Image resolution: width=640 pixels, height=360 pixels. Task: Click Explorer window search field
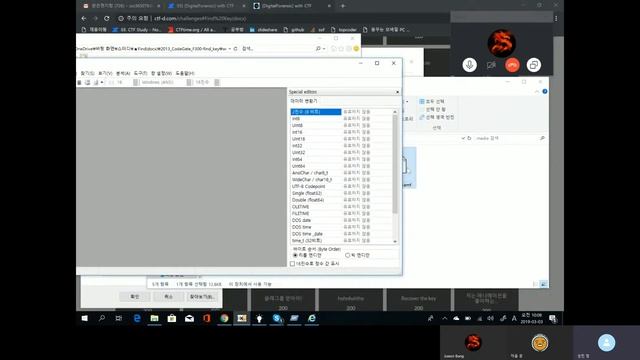tap(510, 138)
